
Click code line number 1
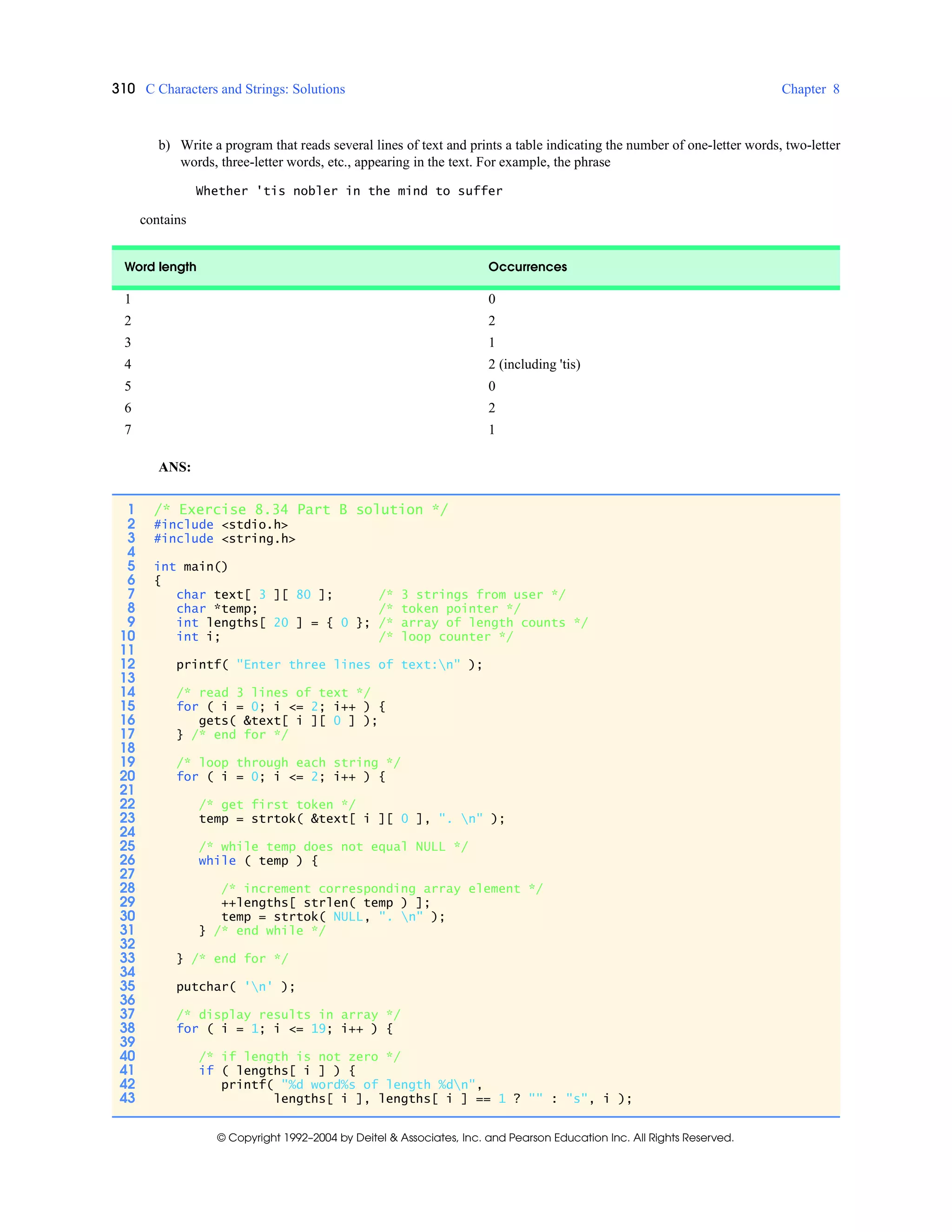pyautogui.click(x=131, y=510)
